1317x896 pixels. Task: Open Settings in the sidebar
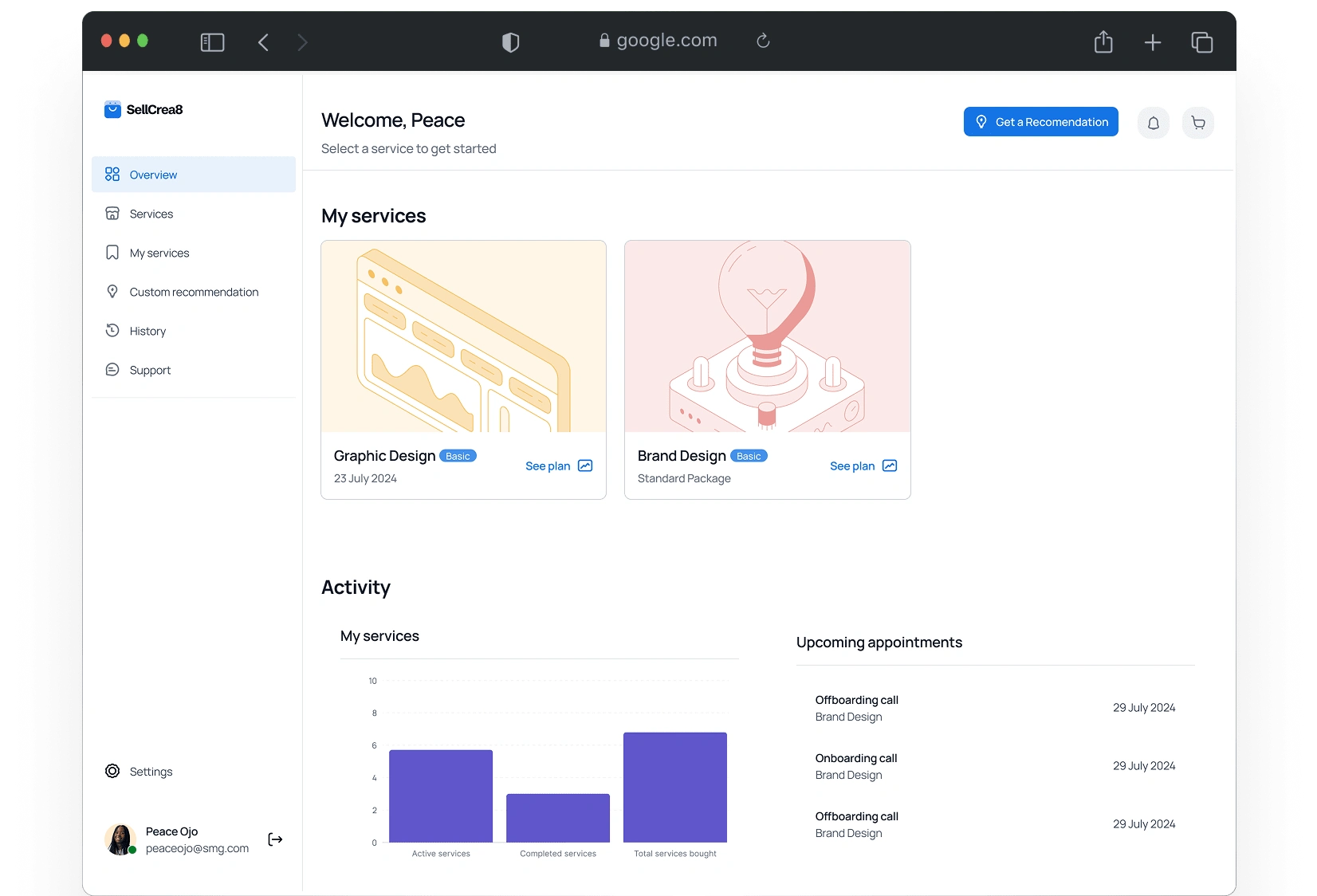point(151,772)
